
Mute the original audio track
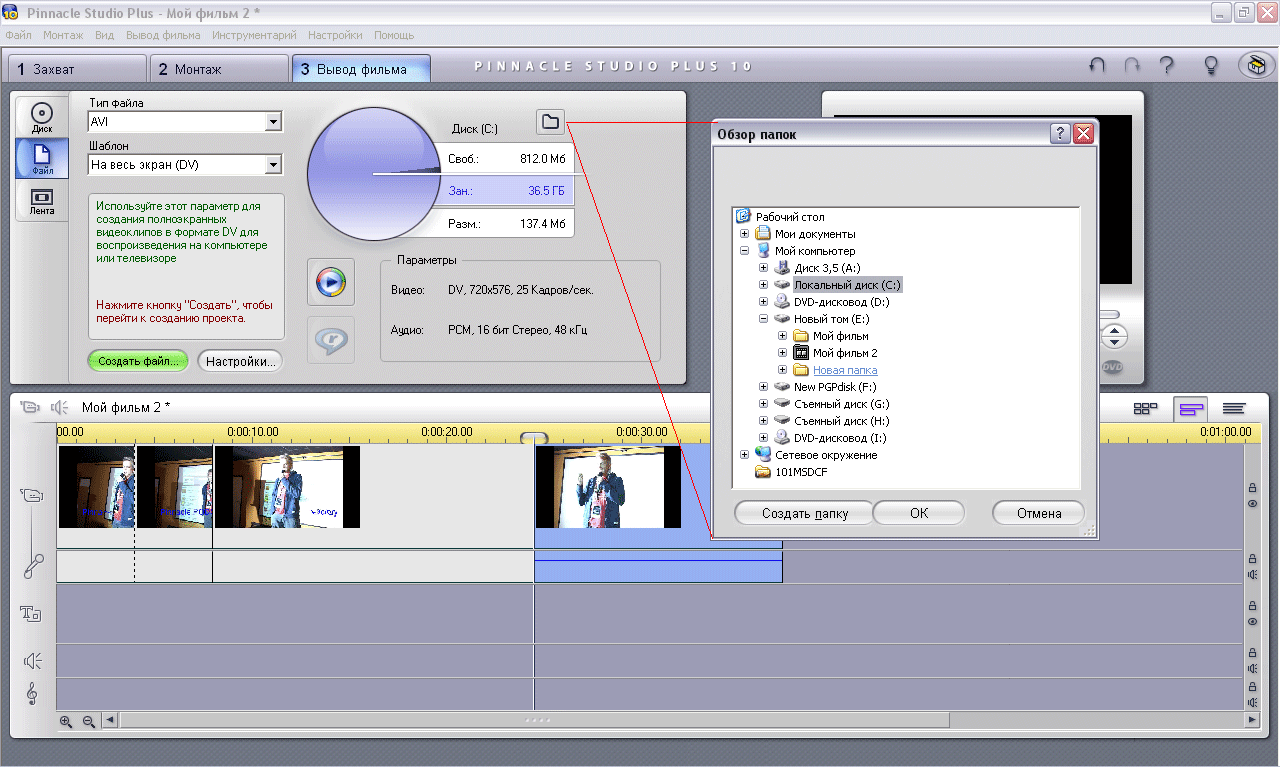pos(1252,575)
